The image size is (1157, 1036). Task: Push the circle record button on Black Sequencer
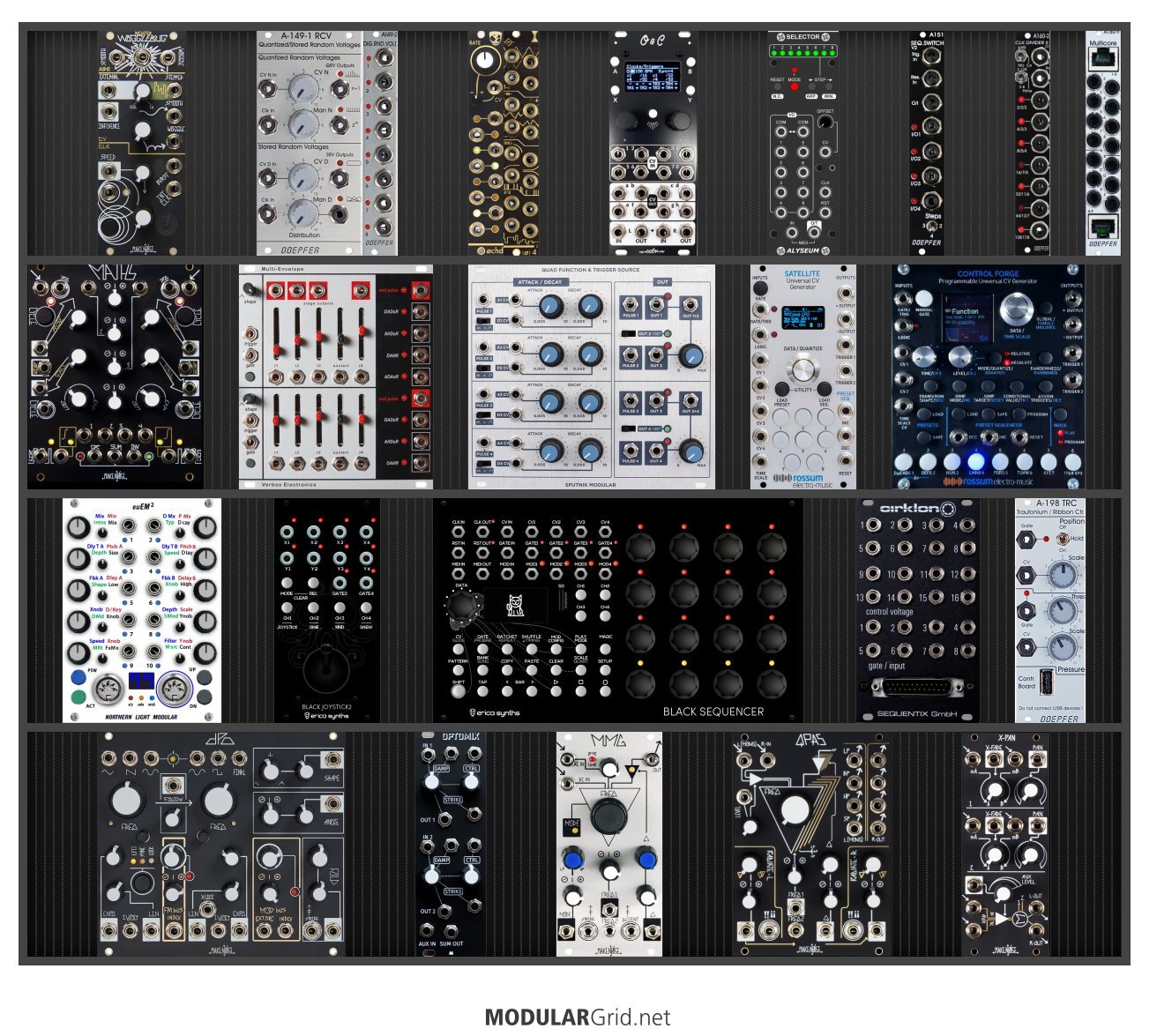pos(605,692)
